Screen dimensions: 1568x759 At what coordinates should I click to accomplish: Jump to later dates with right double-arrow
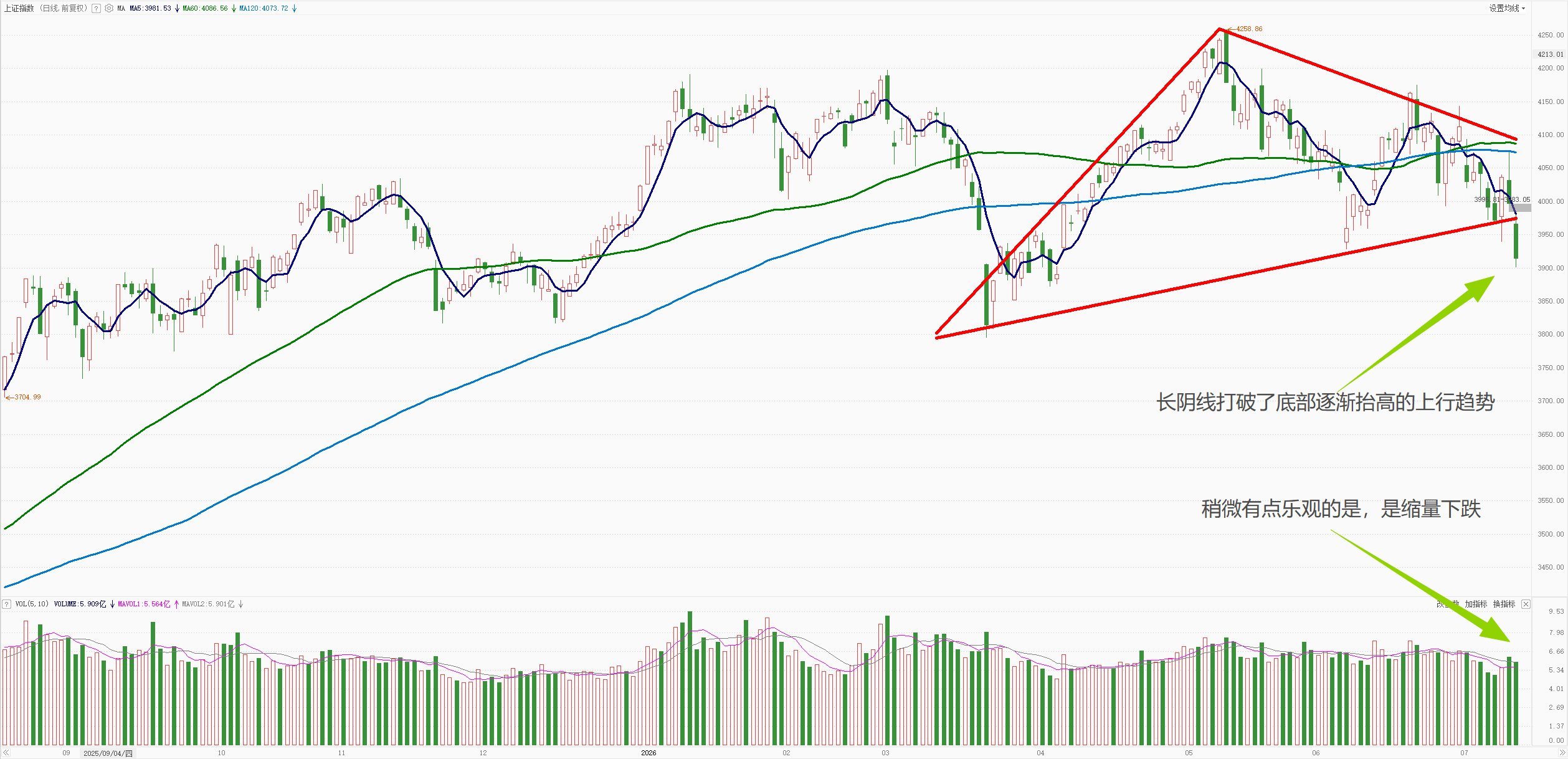coord(1562,753)
